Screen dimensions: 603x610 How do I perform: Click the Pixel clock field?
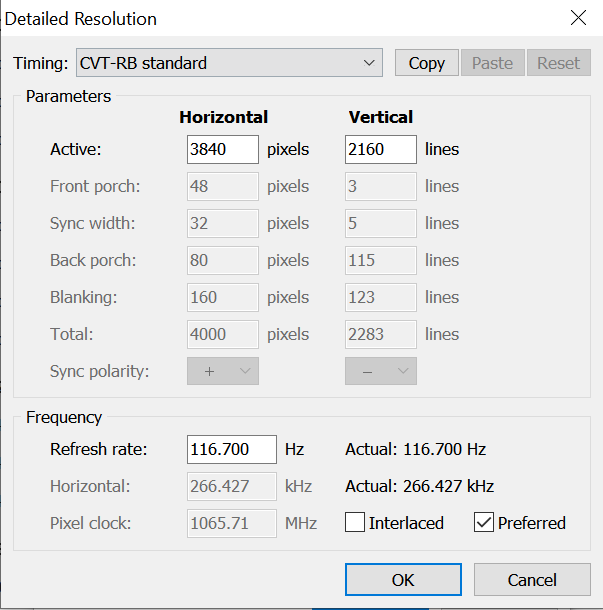(x=232, y=523)
